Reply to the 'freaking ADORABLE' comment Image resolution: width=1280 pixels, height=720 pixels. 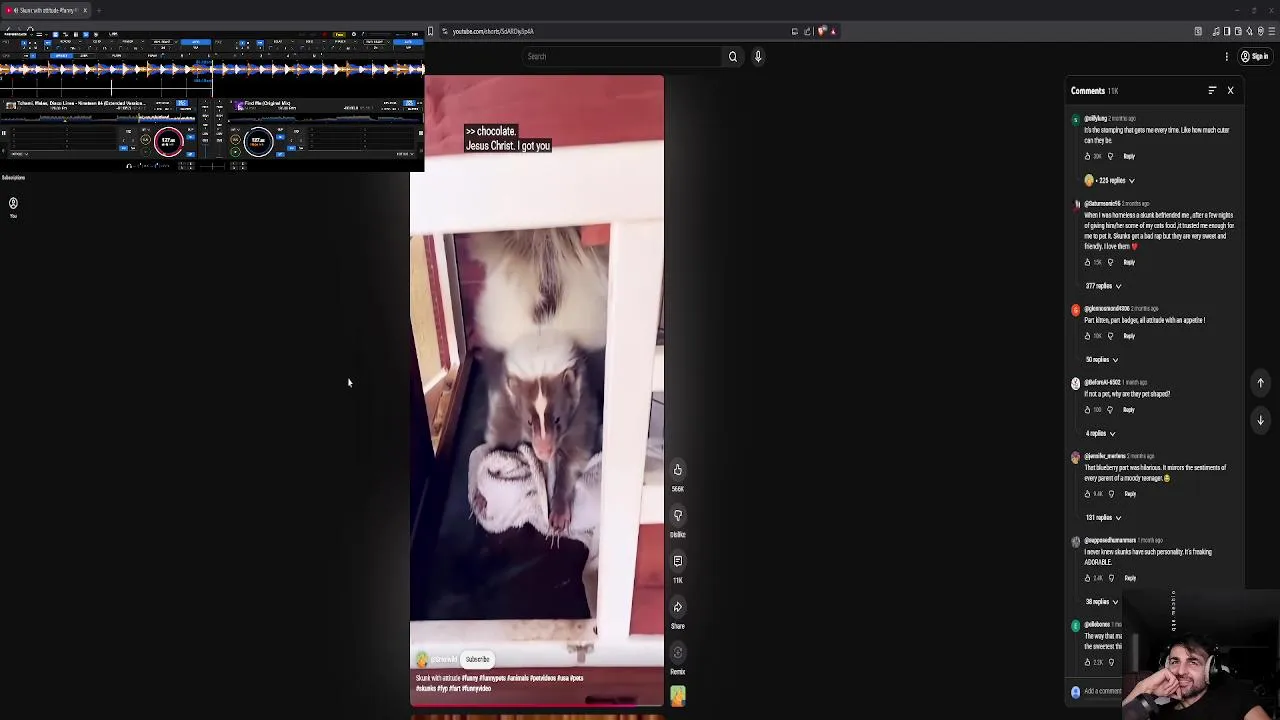tap(1130, 578)
